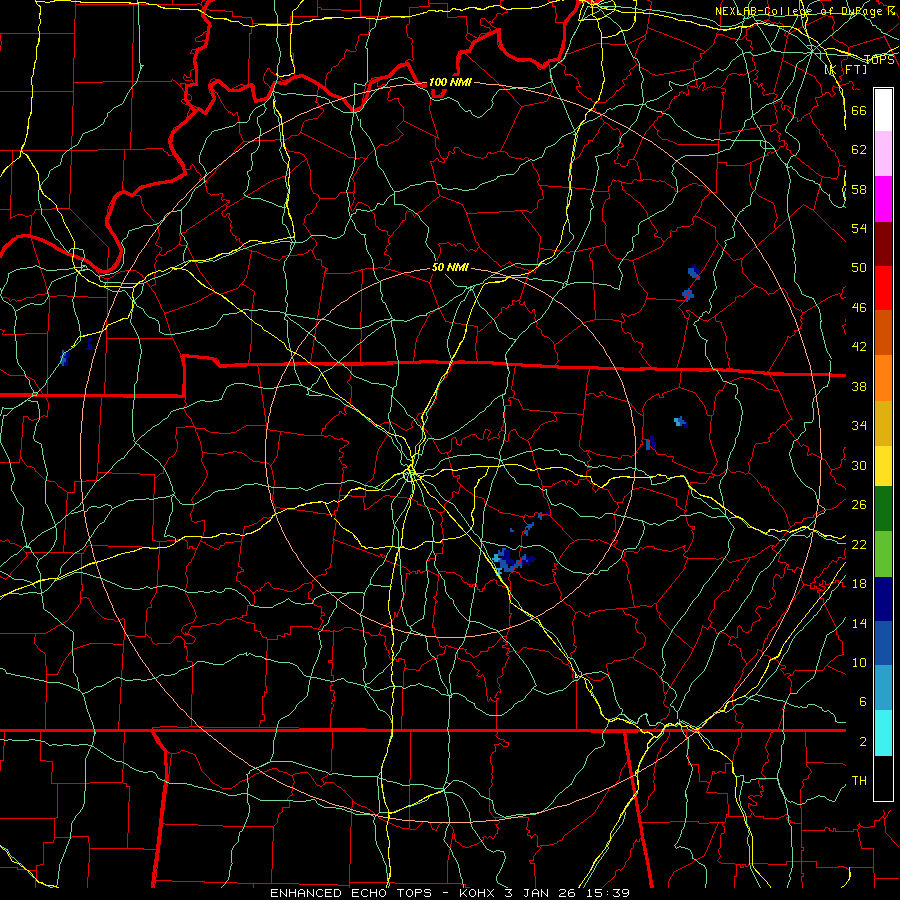The height and width of the screenshot is (900, 900).
Task: Pick the dark orange legend swatch
Action: tap(883, 333)
